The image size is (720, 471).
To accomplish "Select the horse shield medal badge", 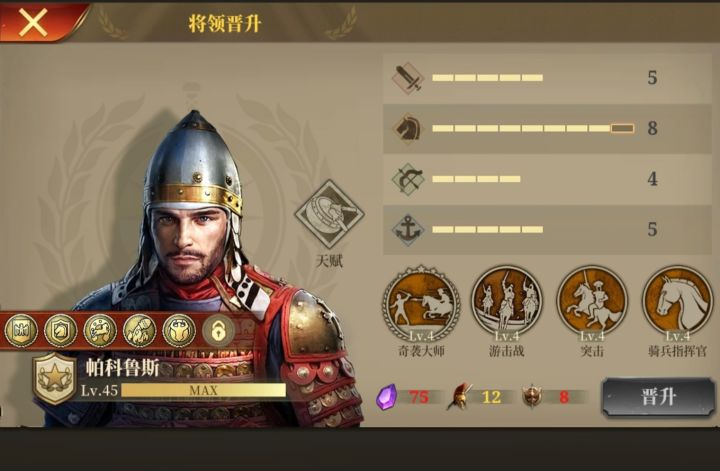I will (x=61, y=330).
